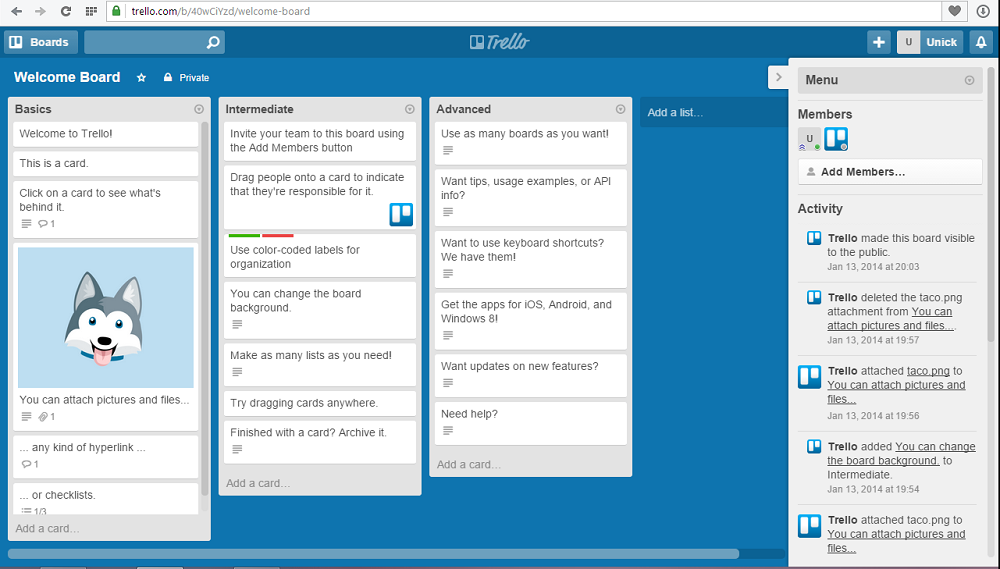Click the Trello logo in the header

[x=499, y=42]
